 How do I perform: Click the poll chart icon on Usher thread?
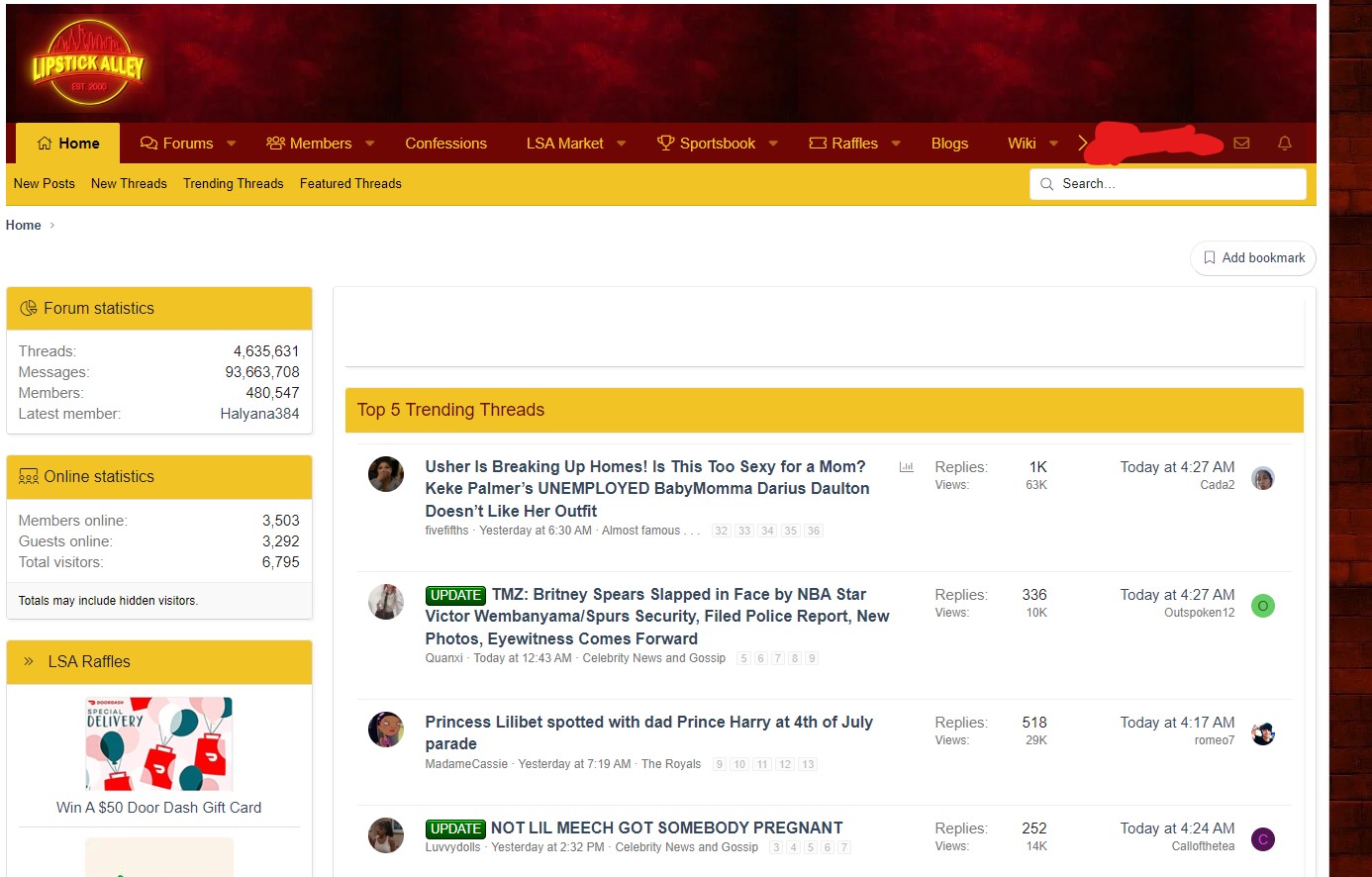tap(906, 467)
